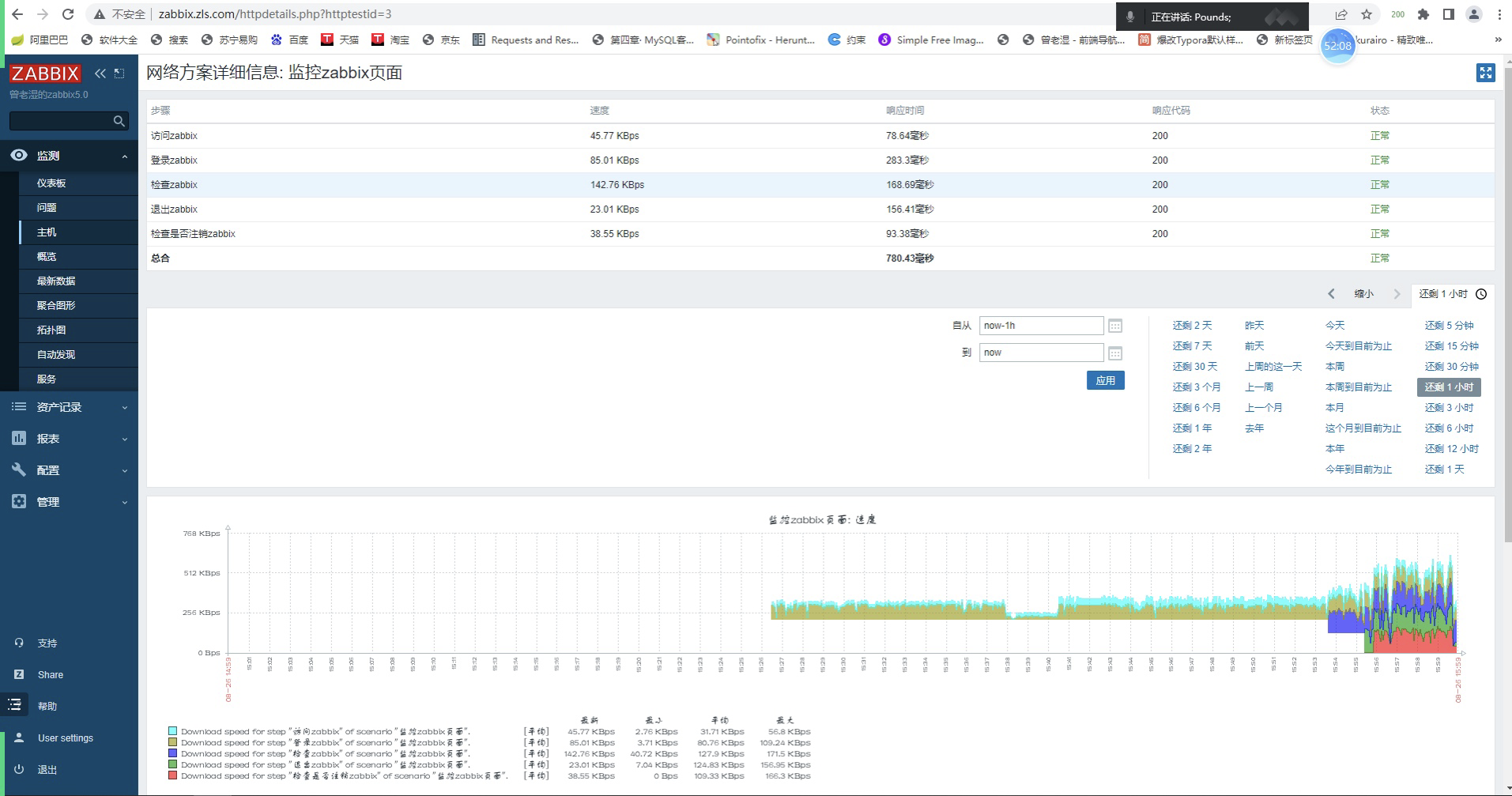Show more bookmarks overflow chevron
The height and width of the screenshot is (796, 1512).
click(1498, 40)
